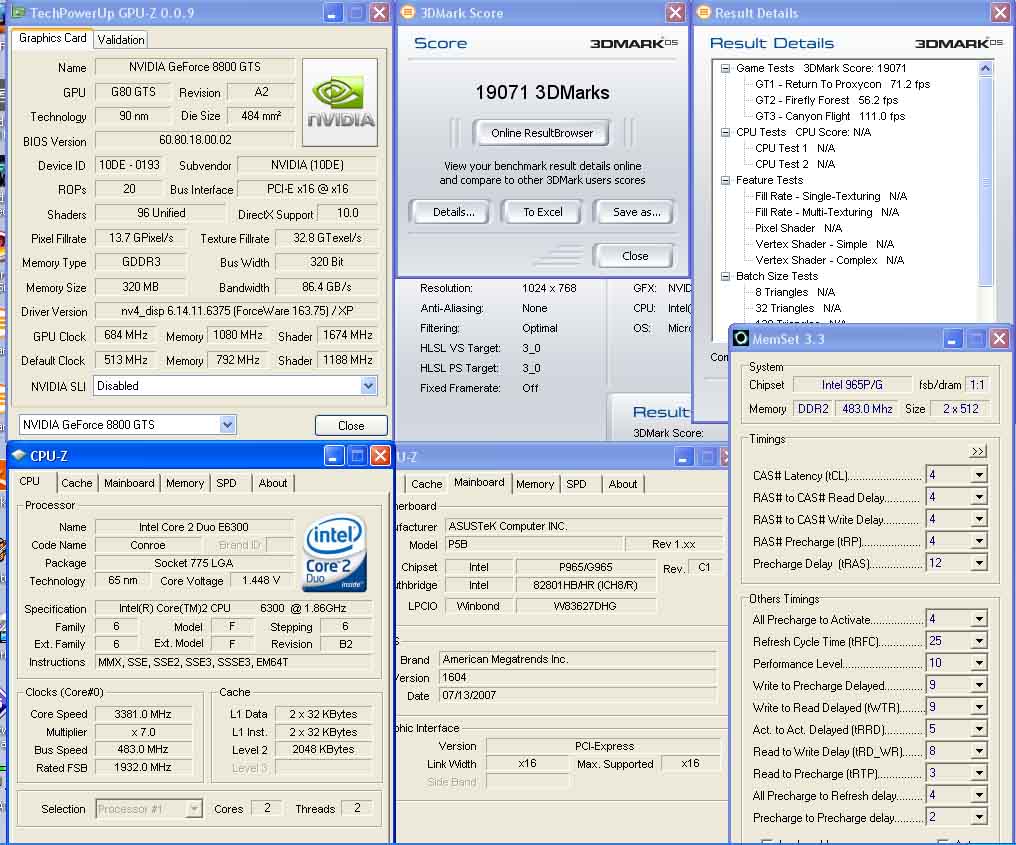Screen dimensions: 1016x845
Task: Select Vertex Shader - Complex row
Action: tap(829, 260)
